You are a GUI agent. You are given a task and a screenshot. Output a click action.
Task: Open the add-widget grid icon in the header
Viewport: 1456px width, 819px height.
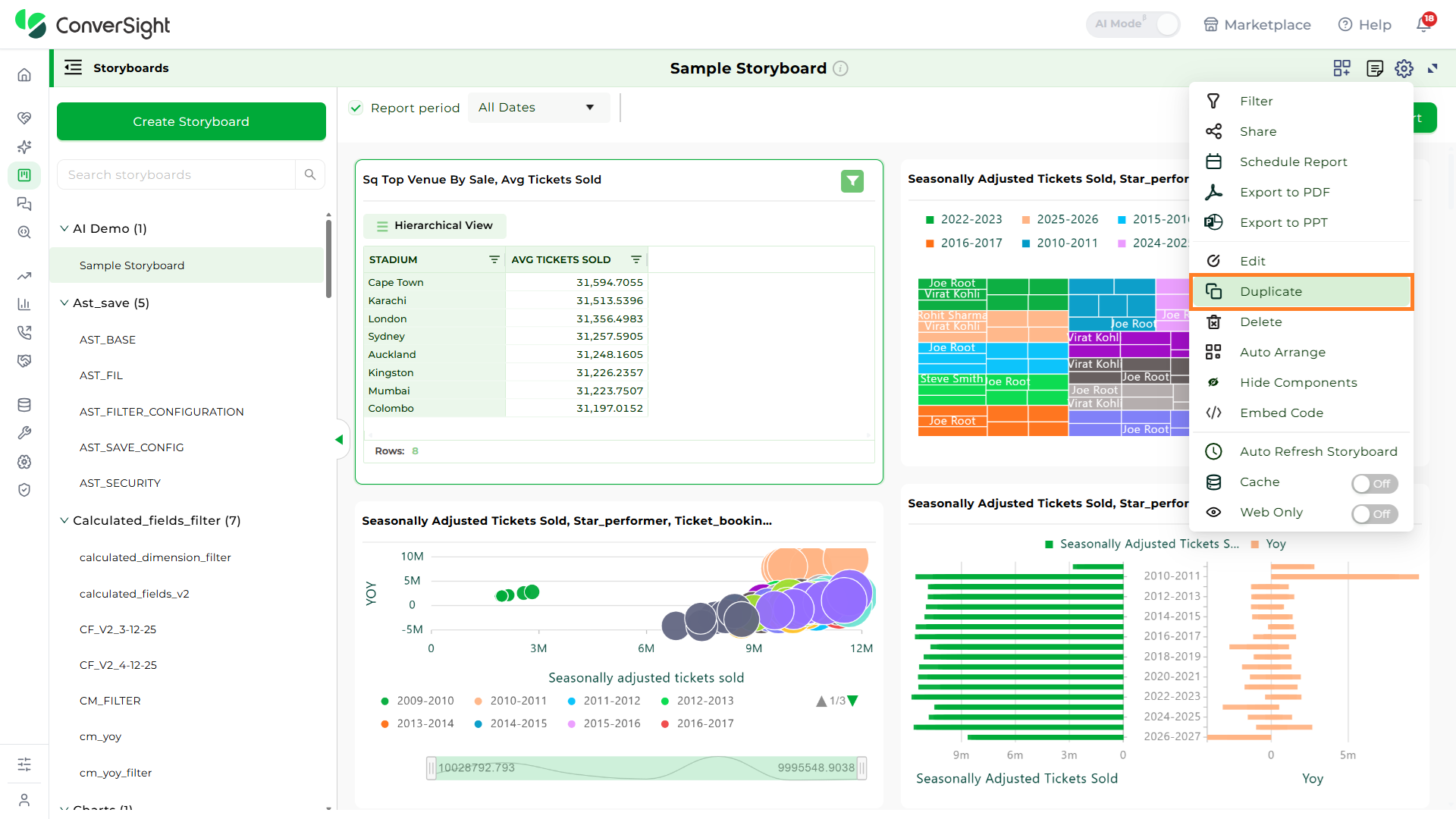coord(1341,68)
